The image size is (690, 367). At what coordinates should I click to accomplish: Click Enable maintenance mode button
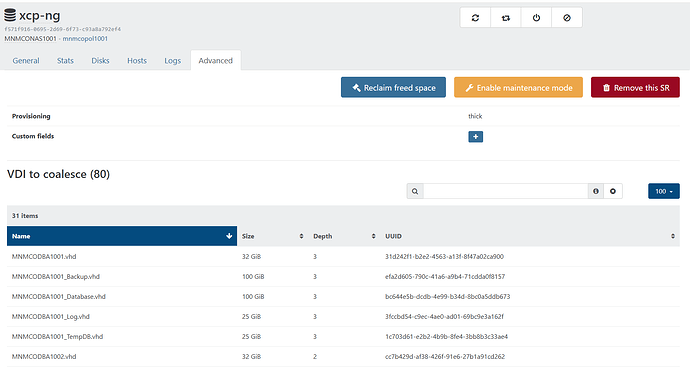(x=518, y=88)
